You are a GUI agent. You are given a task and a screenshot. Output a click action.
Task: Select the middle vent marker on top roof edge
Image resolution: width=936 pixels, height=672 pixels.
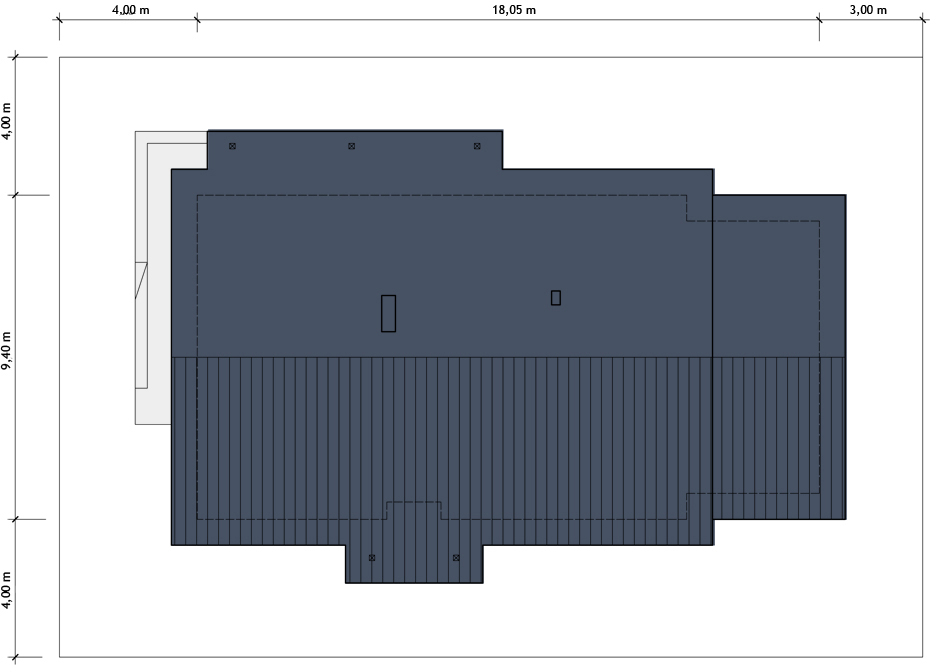coord(351,146)
